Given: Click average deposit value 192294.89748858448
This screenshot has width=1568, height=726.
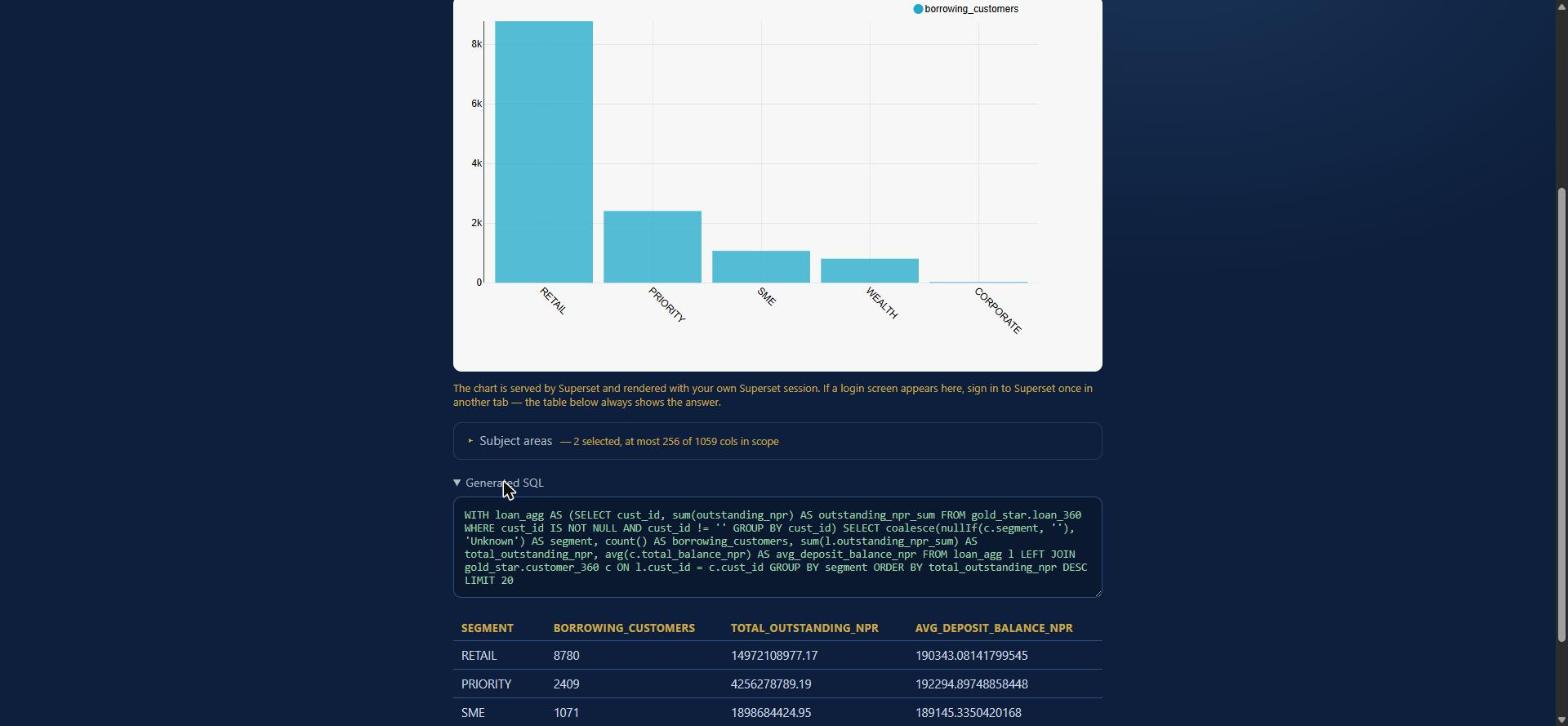Looking at the screenshot, I should pos(971,684).
